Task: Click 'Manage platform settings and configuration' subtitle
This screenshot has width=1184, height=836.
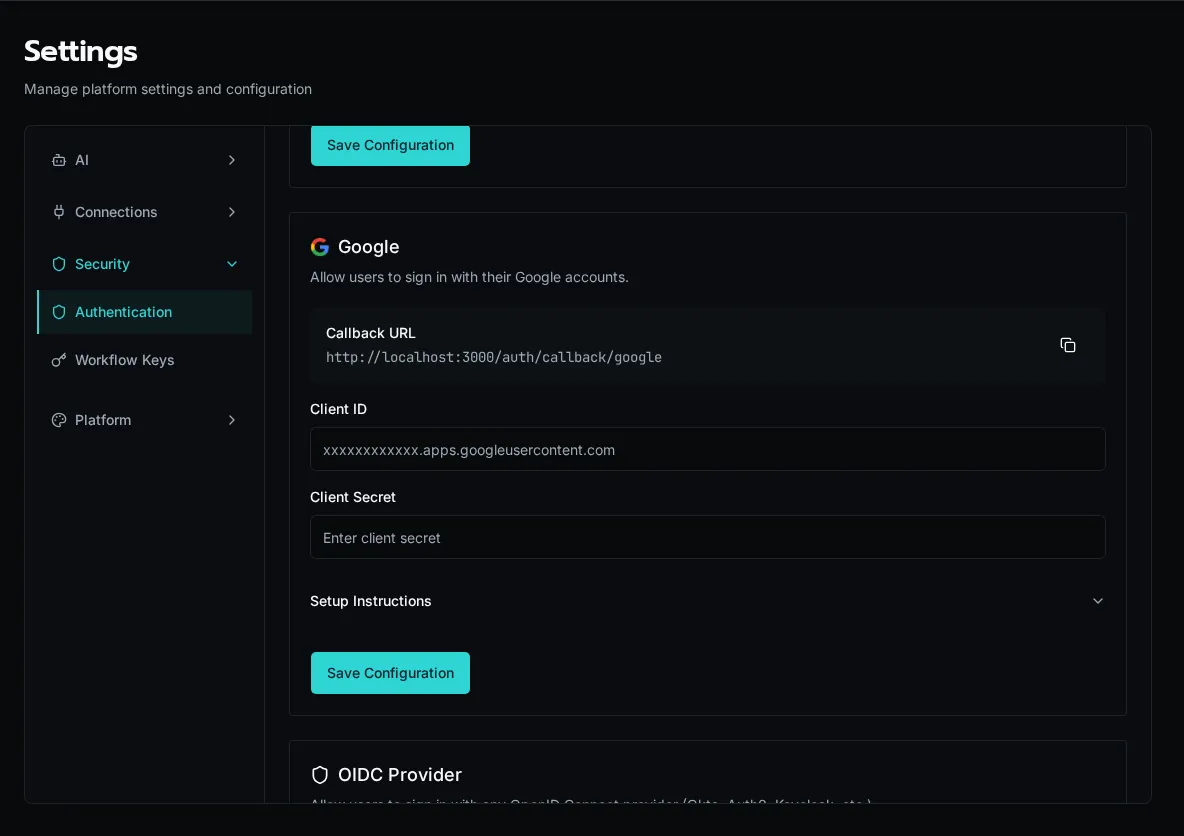Action: tap(168, 89)
